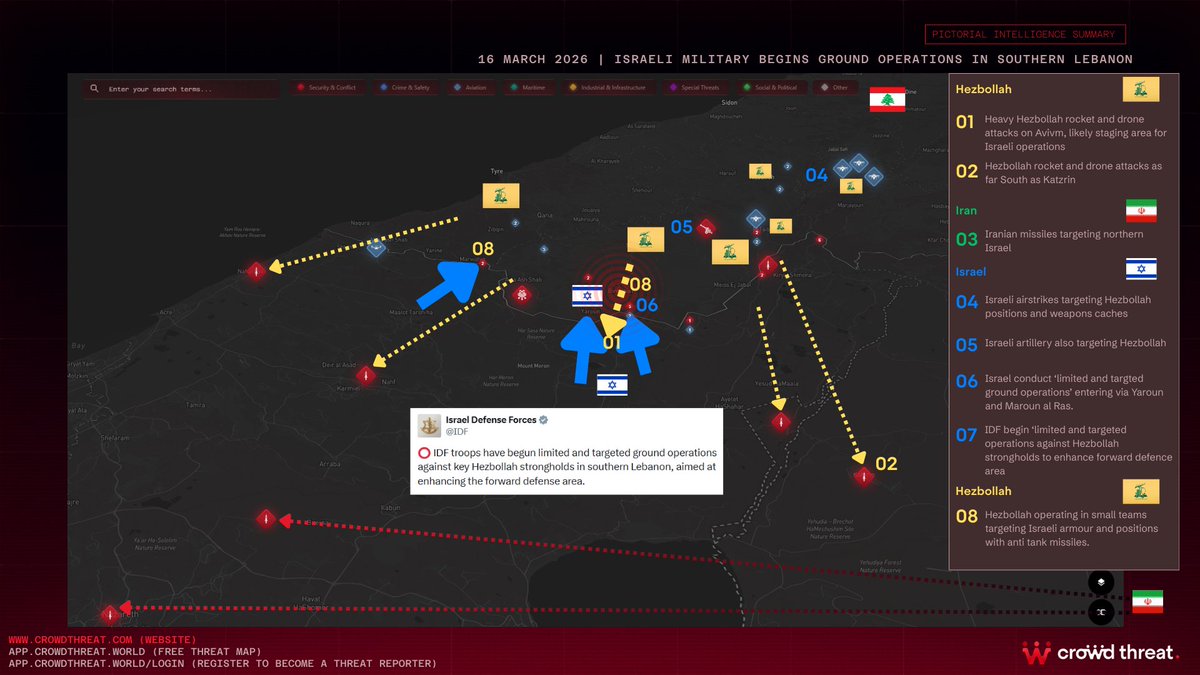Open the red missile marker near Nahariya
Viewport: 1200px width, 675px height.
(x=256, y=270)
